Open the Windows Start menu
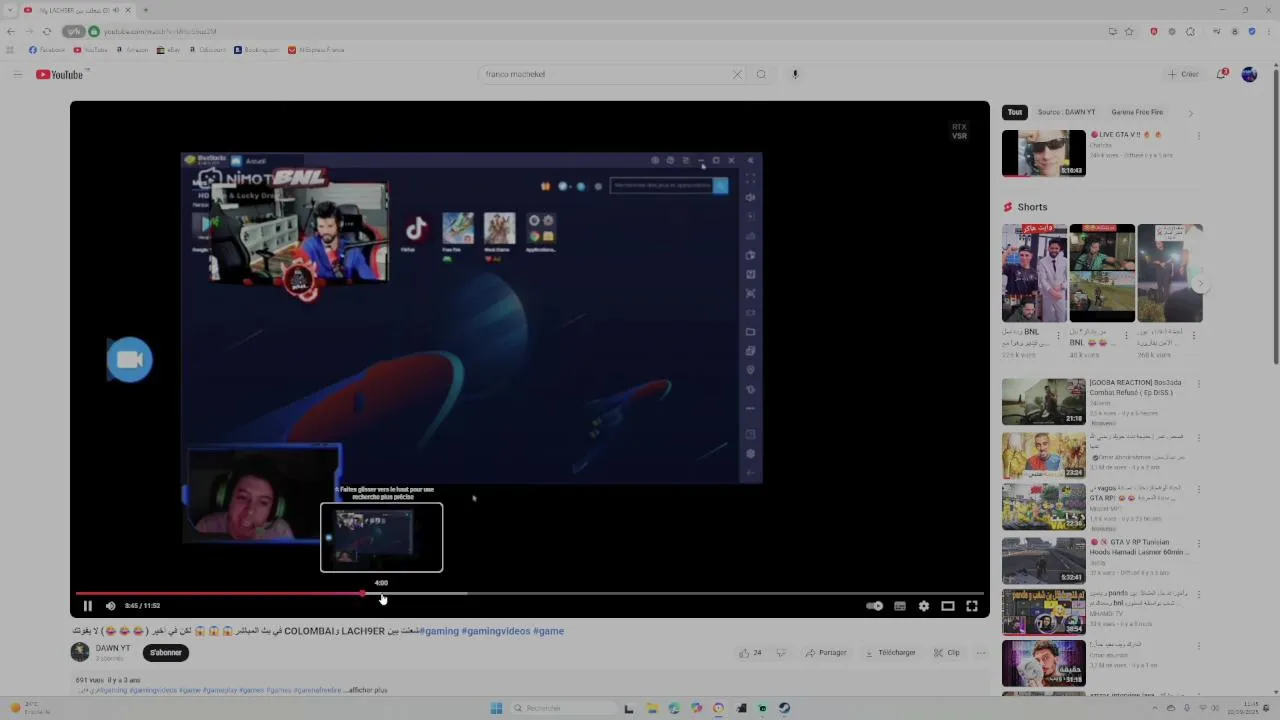This screenshot has height=720, width=1280. tap(496, 708)
